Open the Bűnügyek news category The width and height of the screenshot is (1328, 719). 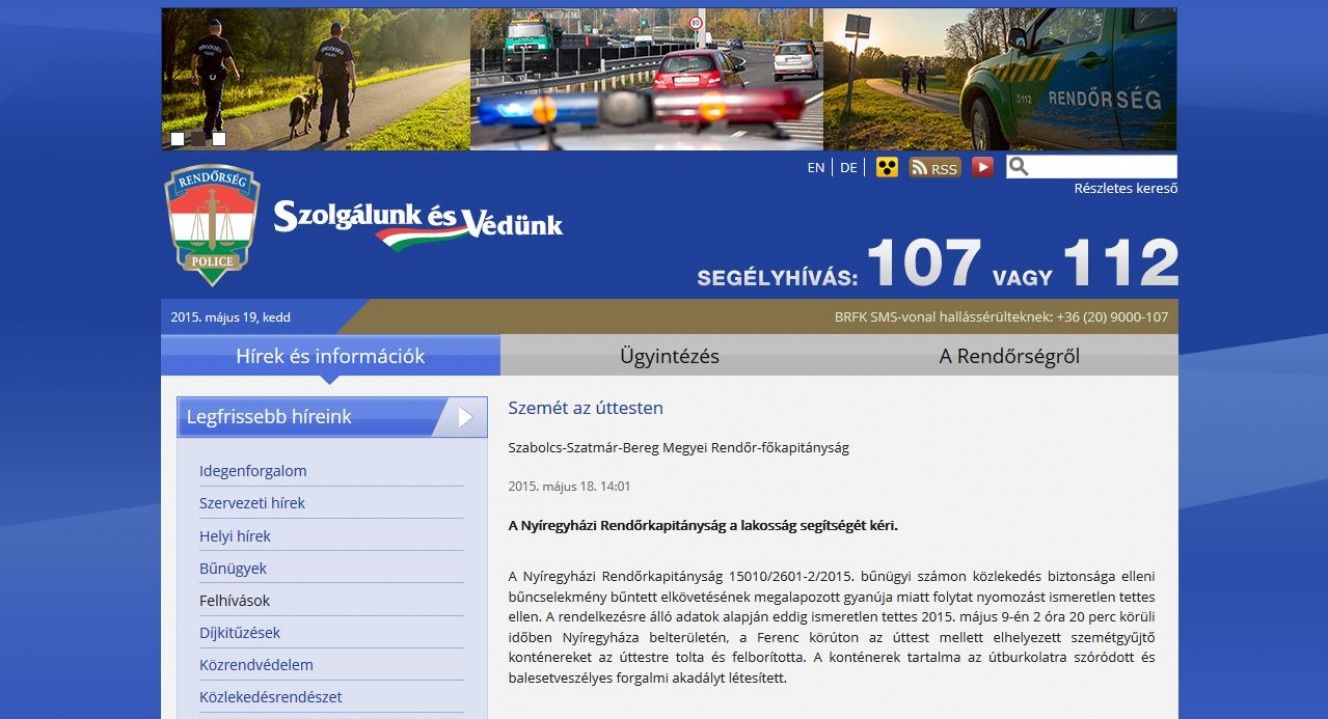point(231,568)
